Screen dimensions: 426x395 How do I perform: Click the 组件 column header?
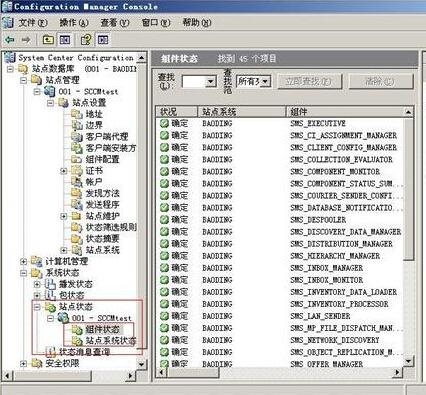click(345, 112)
